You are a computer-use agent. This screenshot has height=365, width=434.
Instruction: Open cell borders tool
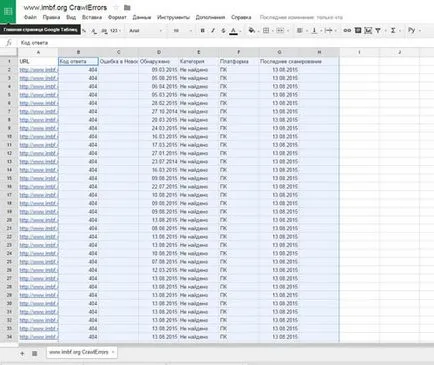click(x=266, y=31)
